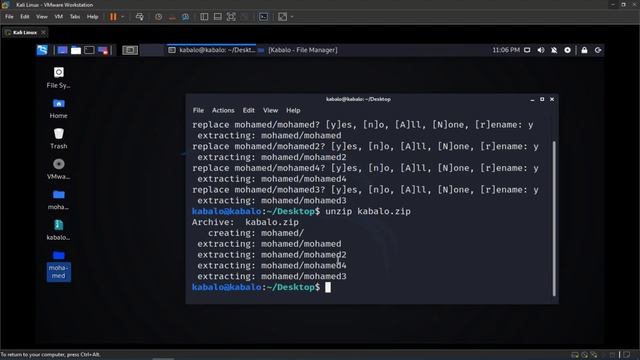Lock the screen with padlock icon

584,50
